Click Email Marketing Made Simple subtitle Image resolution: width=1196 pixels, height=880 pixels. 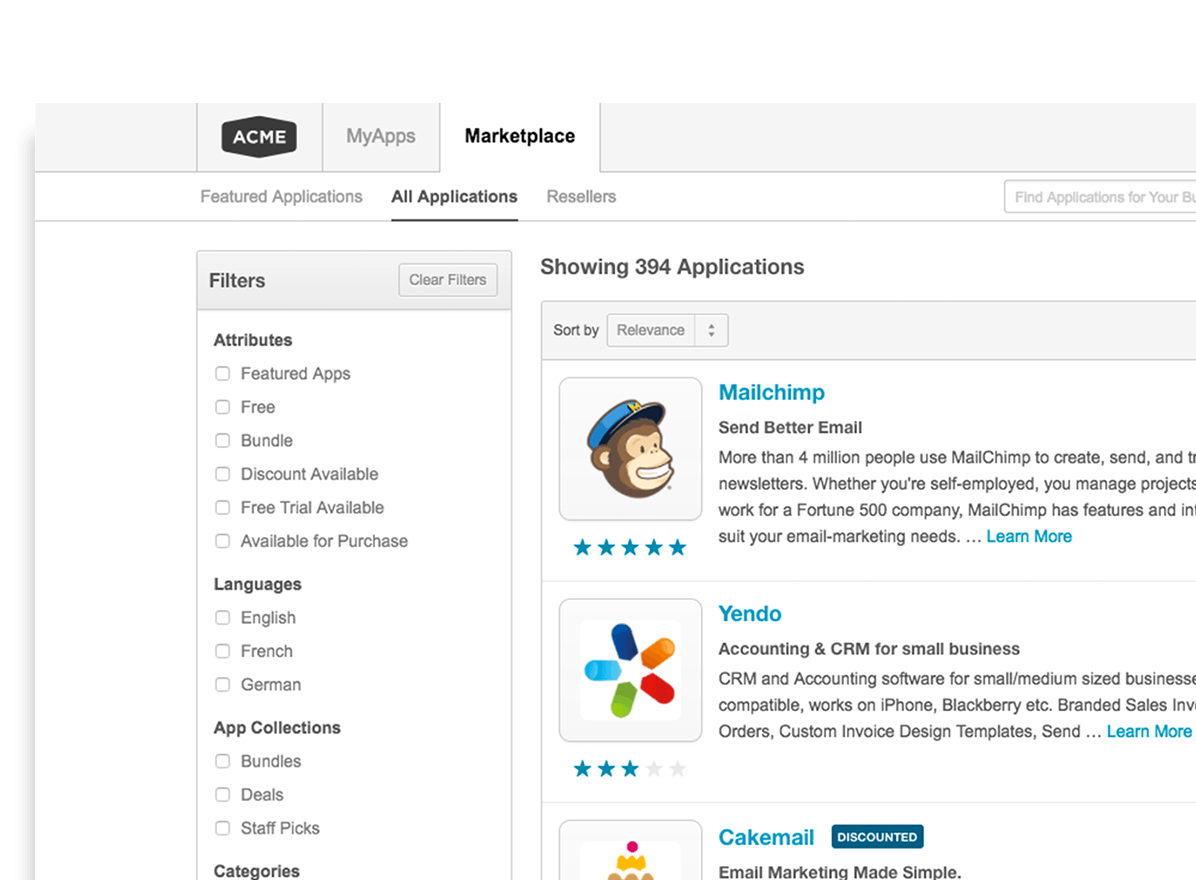(x=840, y=872)
